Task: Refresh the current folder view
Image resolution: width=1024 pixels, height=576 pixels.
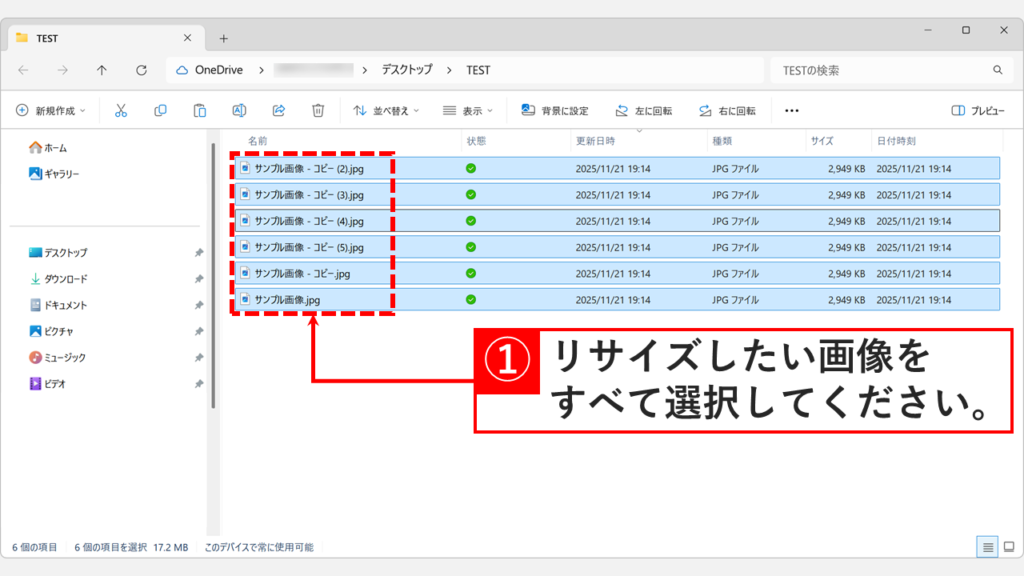Action: [139, 70]
